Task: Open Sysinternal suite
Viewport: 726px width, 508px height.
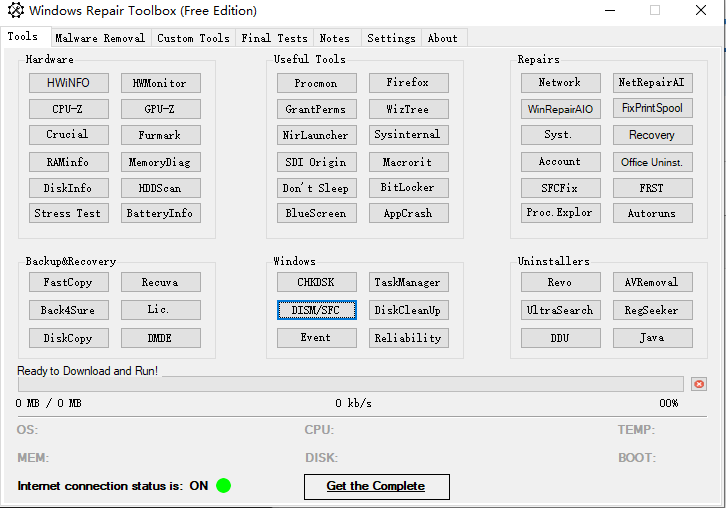Action: 409,135
